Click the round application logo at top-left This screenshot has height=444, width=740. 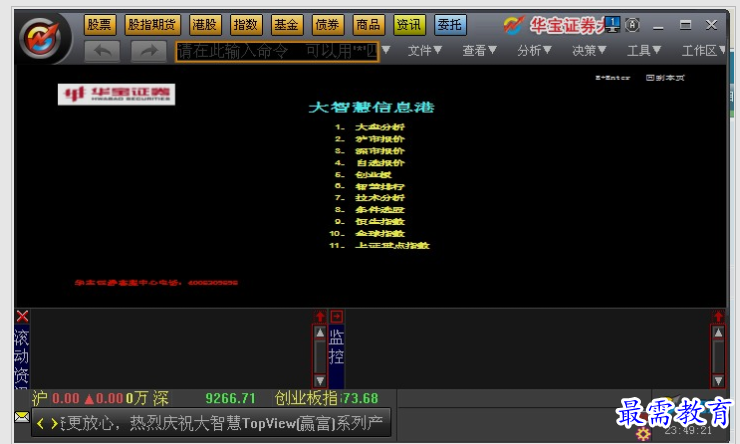[x=42, y=38]
